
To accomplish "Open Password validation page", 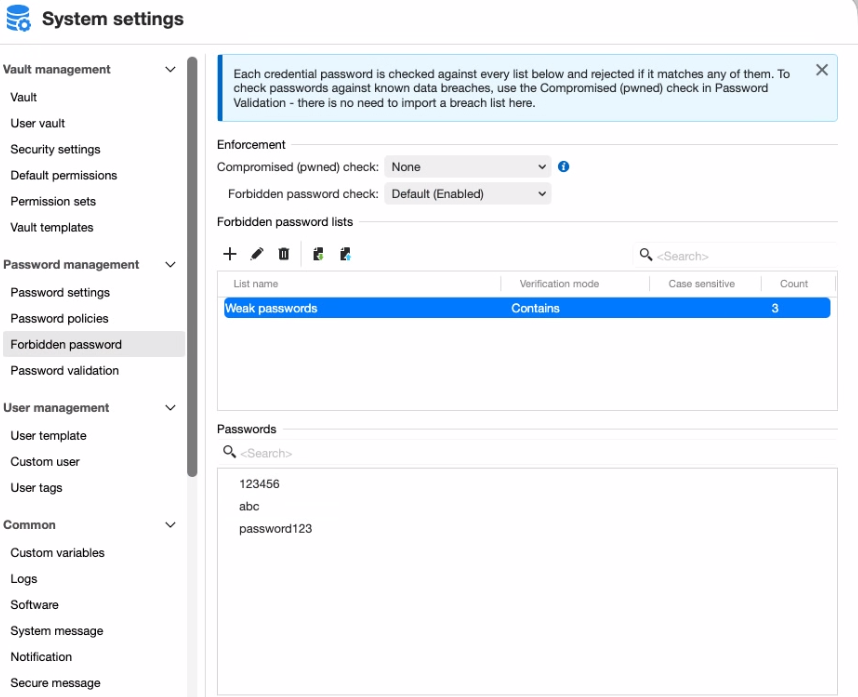I will [x=65, y=370].
